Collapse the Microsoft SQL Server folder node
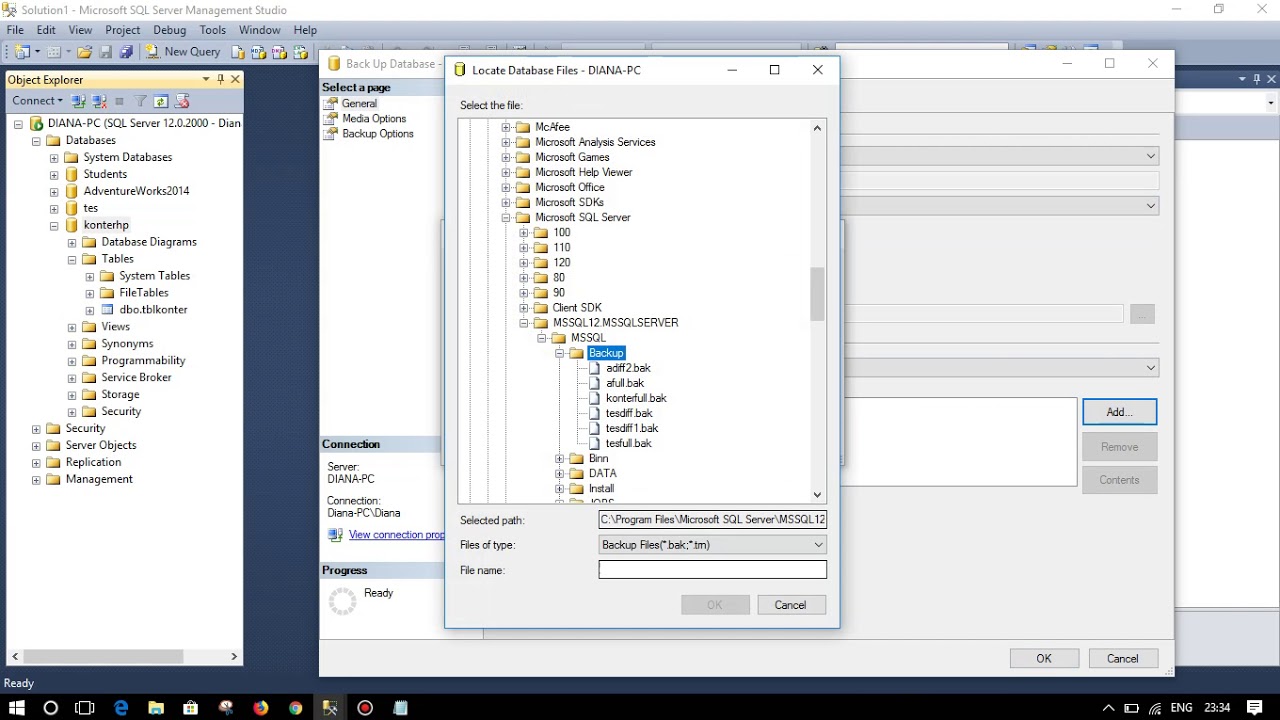The width and height of the screenshot is (1280, 720). 506,217
